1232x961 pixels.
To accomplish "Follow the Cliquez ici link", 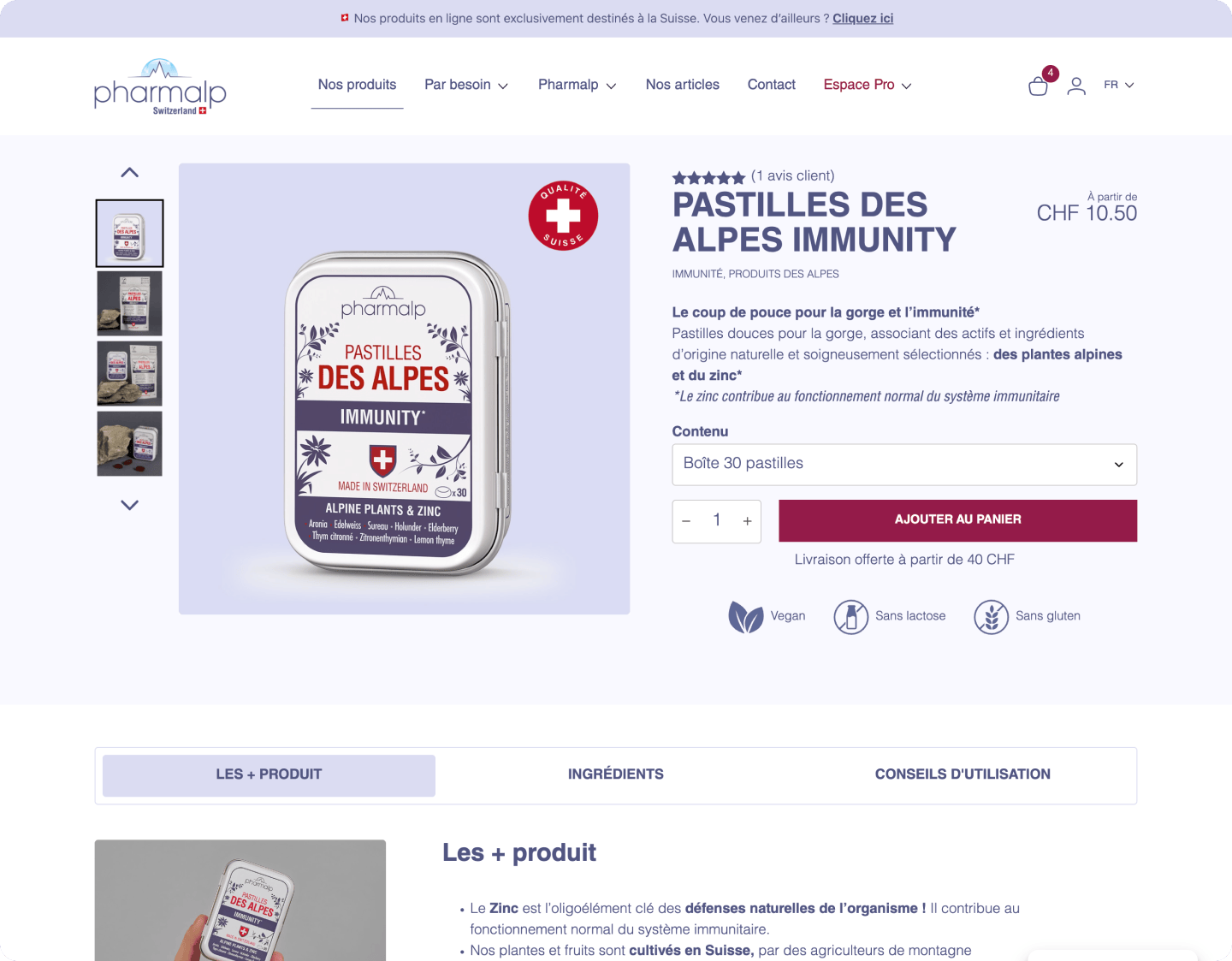I will tap(862, 18).
